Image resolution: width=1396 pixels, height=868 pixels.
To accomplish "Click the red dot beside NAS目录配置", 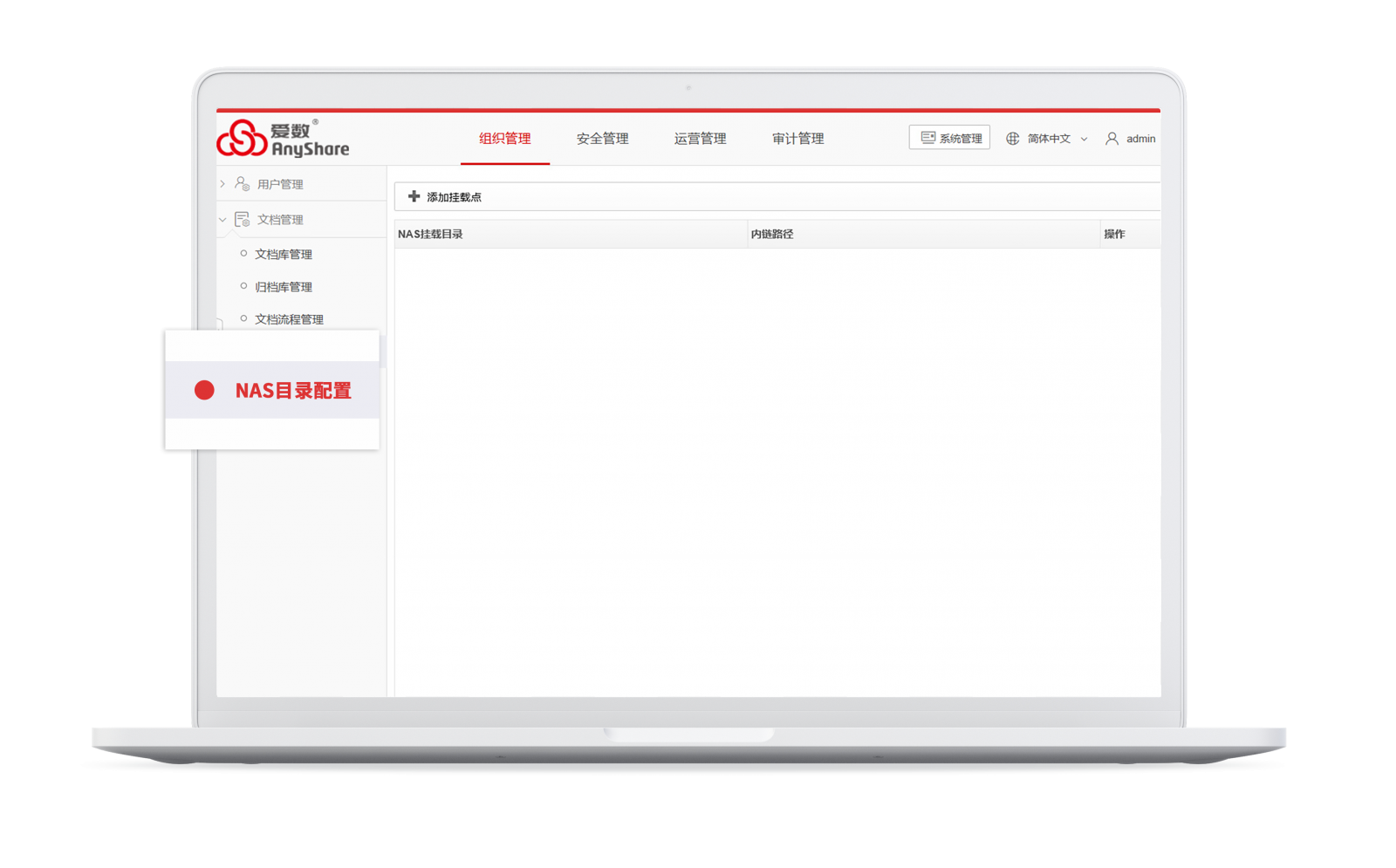I will [204, 390].
